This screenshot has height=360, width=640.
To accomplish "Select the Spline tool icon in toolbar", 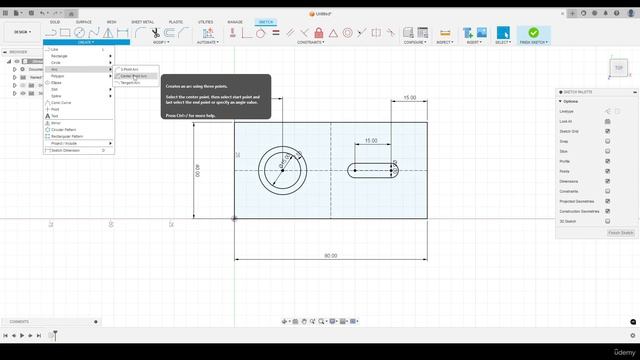I will 94,33.
